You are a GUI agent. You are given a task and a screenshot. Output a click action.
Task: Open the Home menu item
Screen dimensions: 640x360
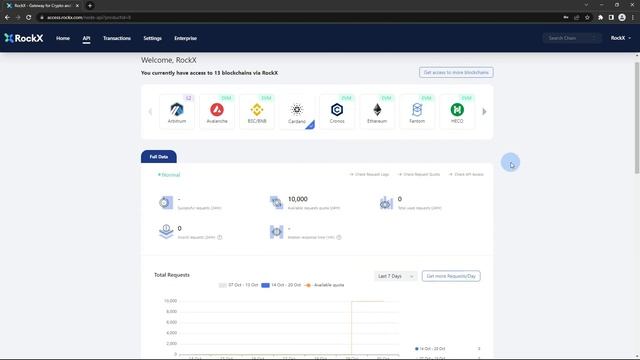(x=63, y=38)
